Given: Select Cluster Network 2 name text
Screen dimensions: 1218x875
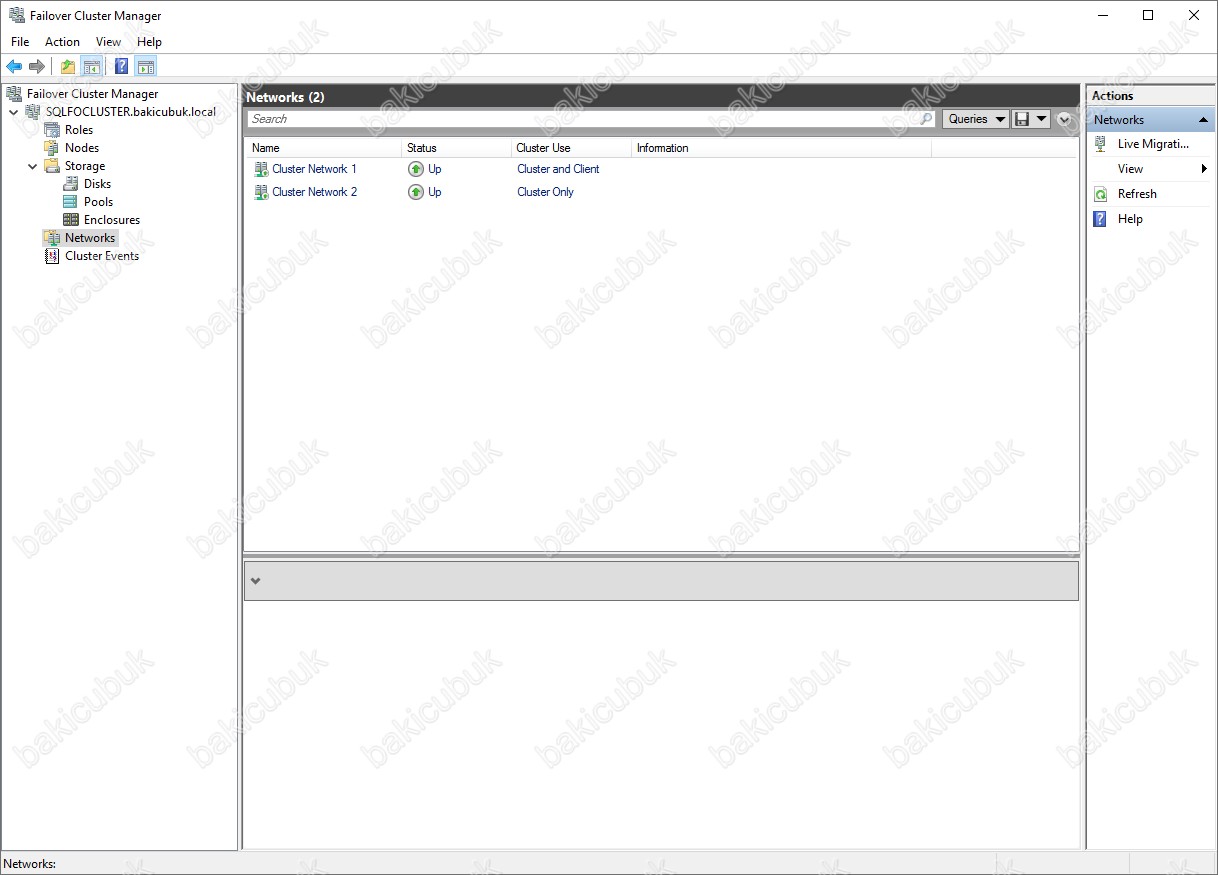Looking at the screenshot, I should (314, 192).
